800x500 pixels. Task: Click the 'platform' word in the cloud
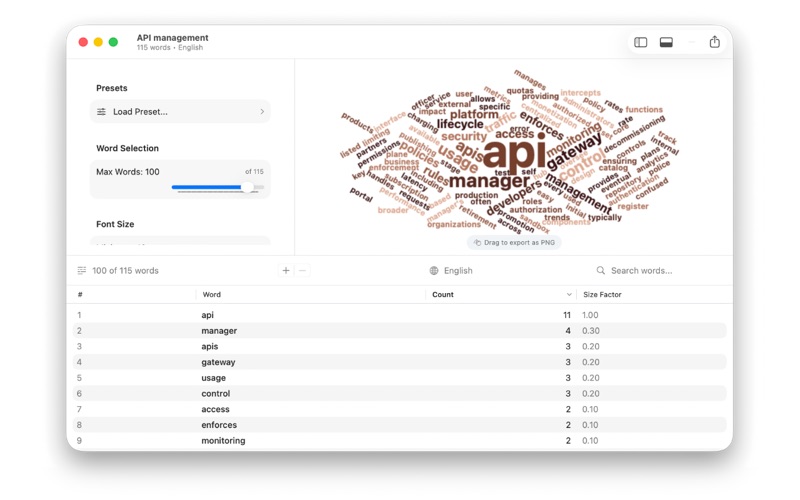coord(474,114)
